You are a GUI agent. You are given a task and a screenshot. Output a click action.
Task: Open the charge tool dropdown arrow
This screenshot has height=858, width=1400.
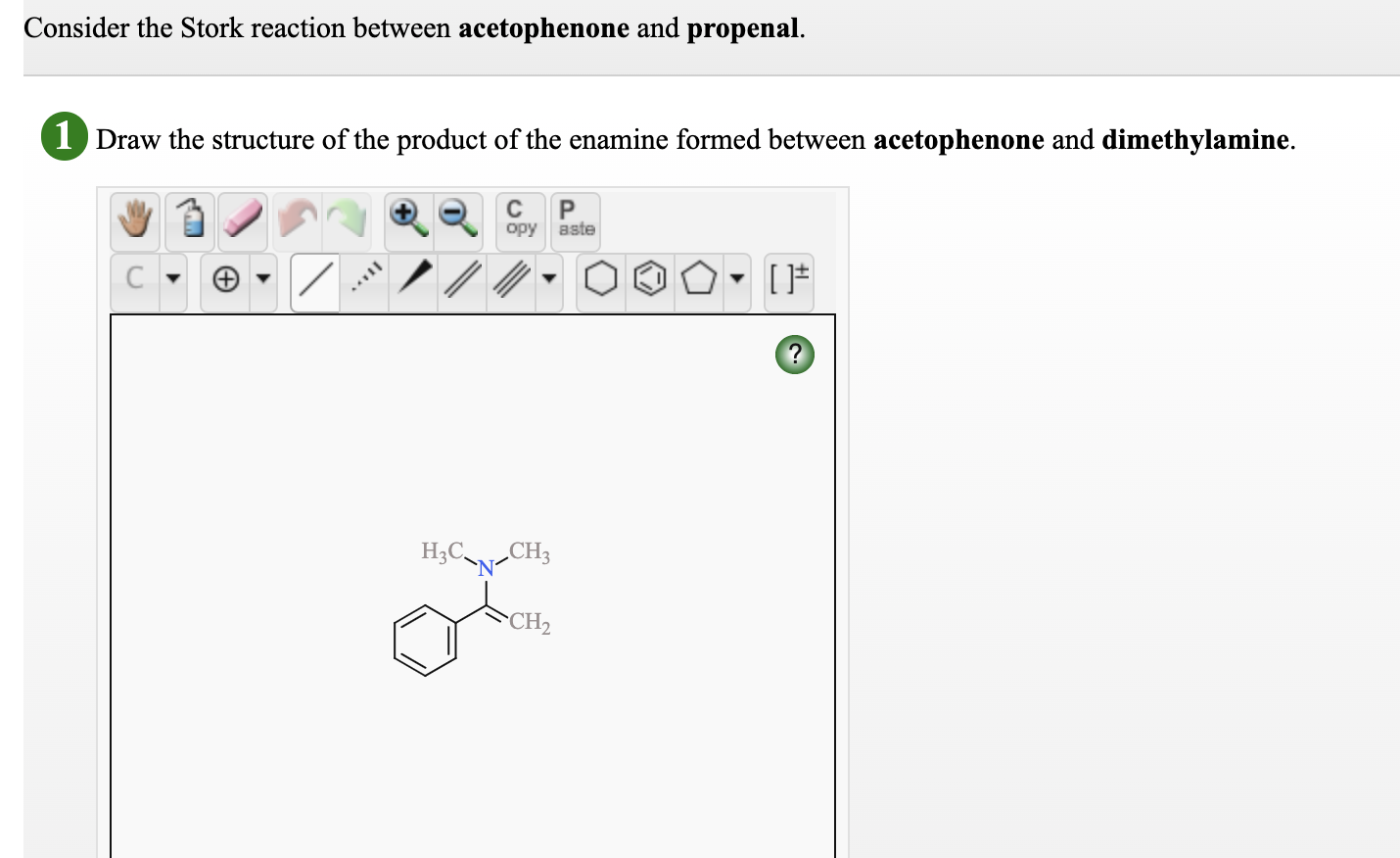262,281
